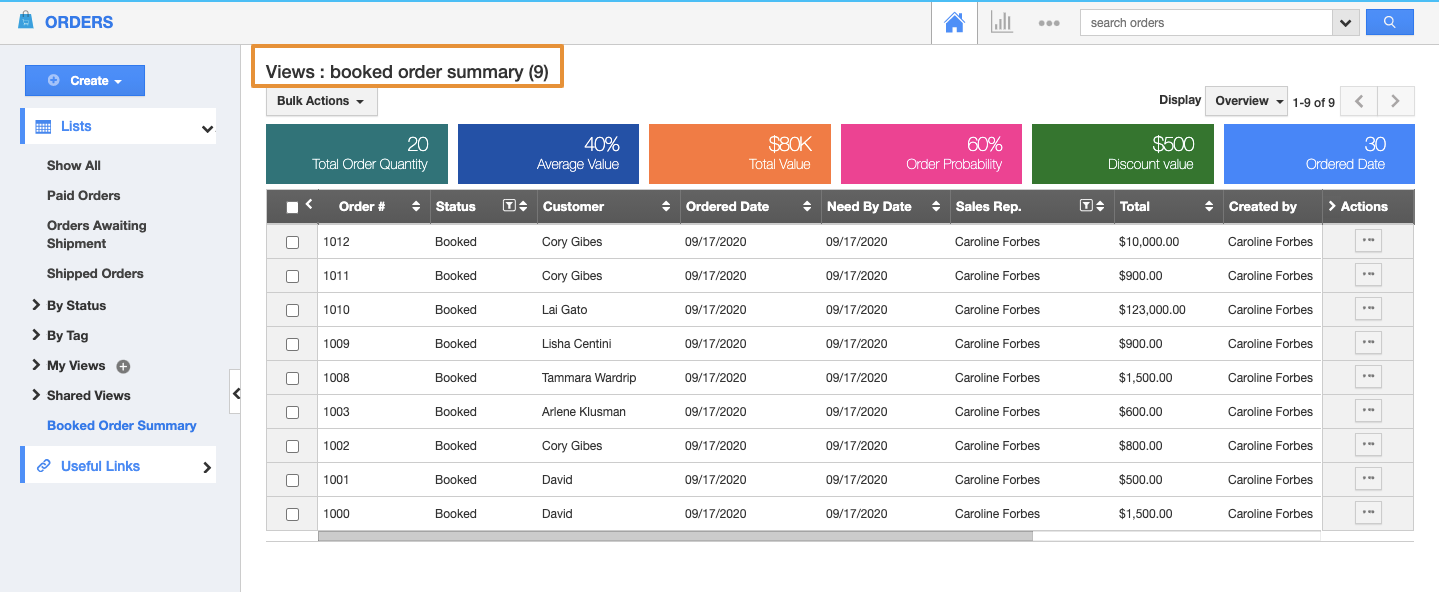Viewport: 1439px width, 592px height.
Task: Select the checkbox for order 1001
Action: tap(293, 480)
